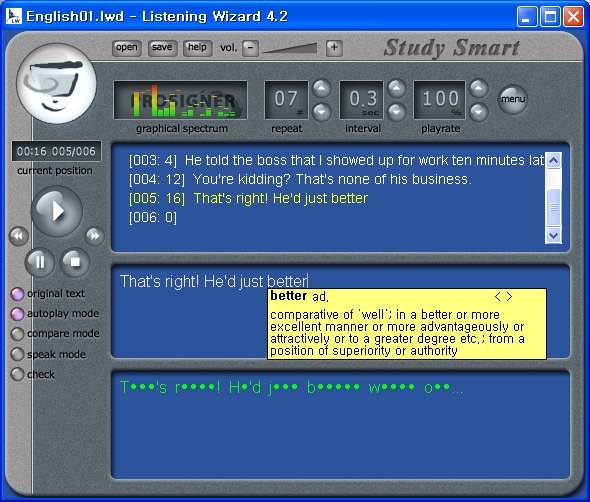Enable speak mode

tap(17, 354)
